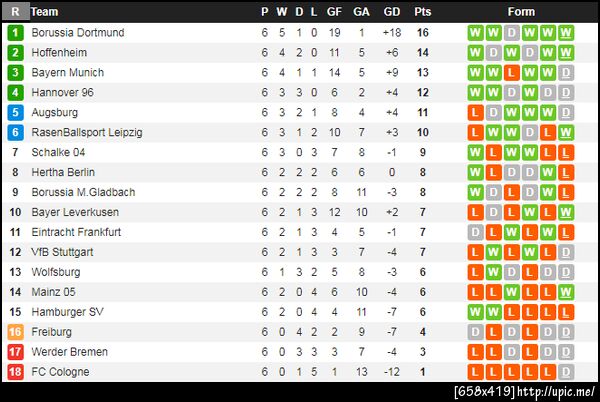Click Borussia Dortmund's only D form badge
Viewport: 600px width, 402px height.
click(x=511, y=33)
